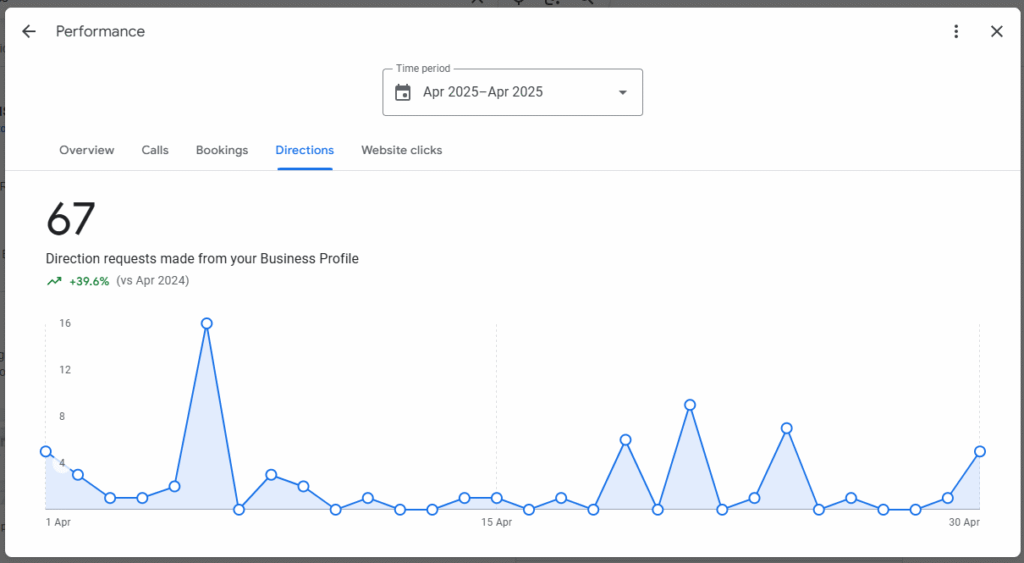Click the +39.6% comparison text
This screenshot has height=563, width=1024.
click(89, 282)
